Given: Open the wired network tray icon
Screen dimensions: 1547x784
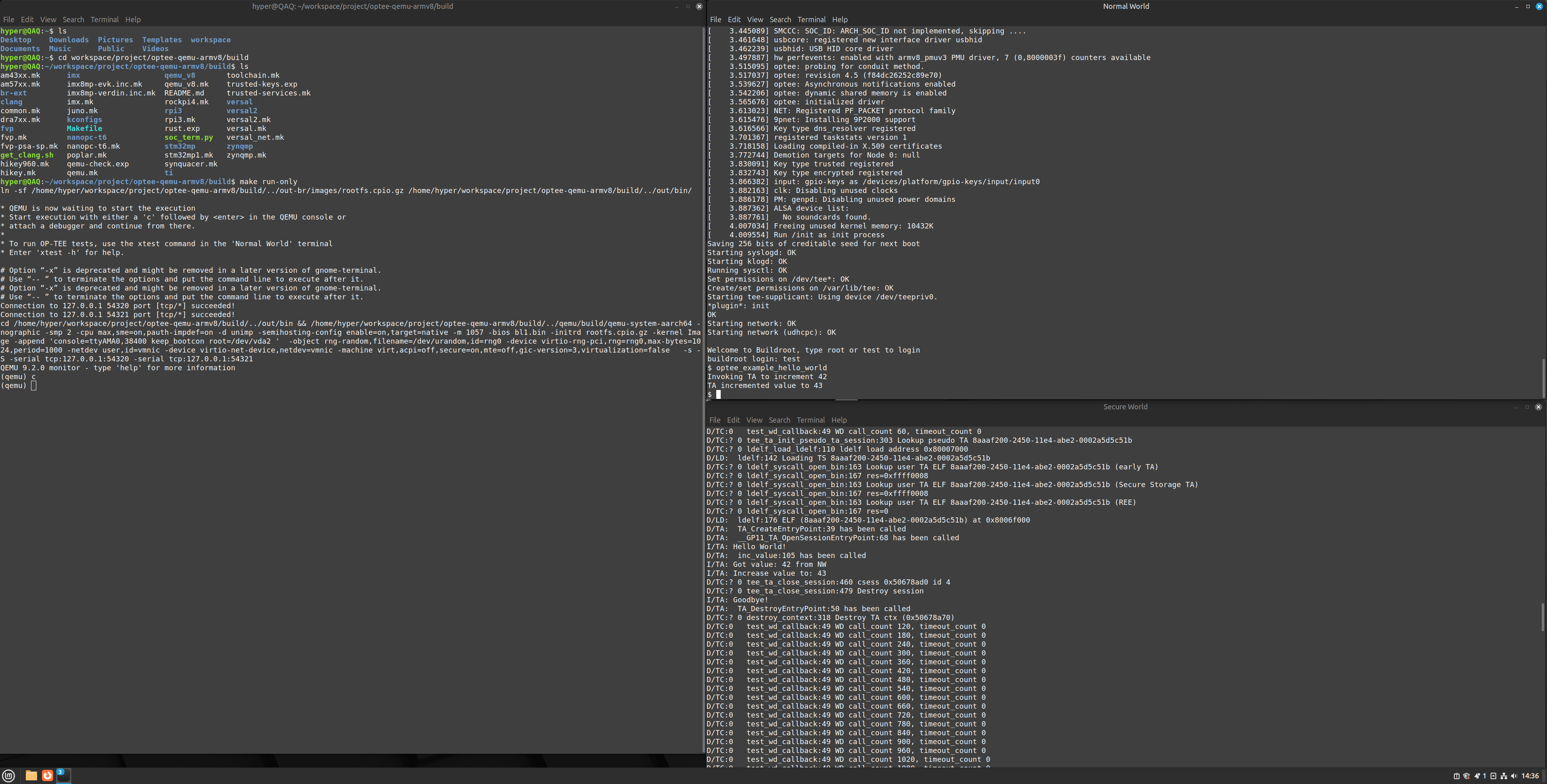Looking at the screenshot, I should click(1504, 776).
